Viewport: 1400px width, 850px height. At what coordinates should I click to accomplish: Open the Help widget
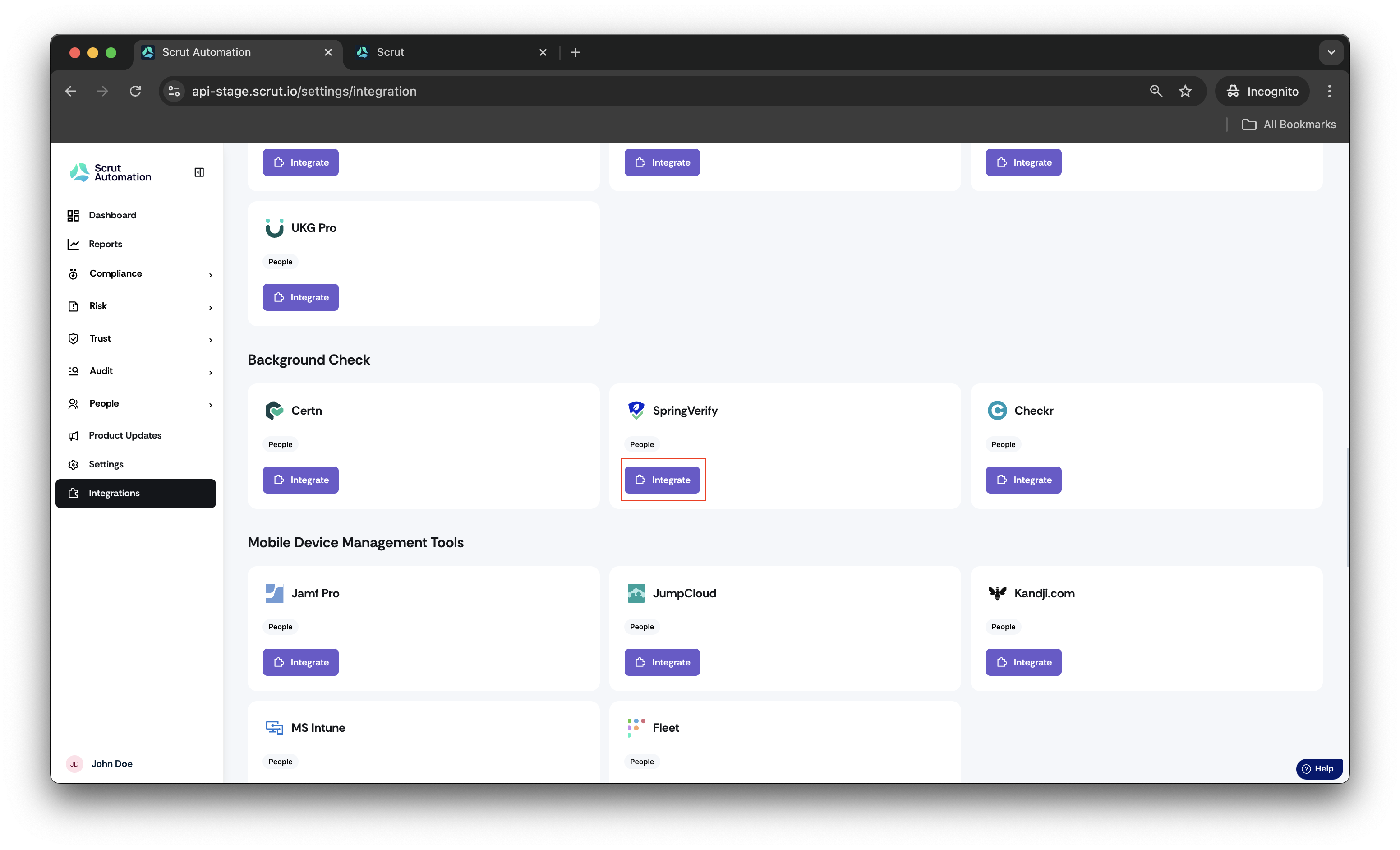[x=1319, y=769]
